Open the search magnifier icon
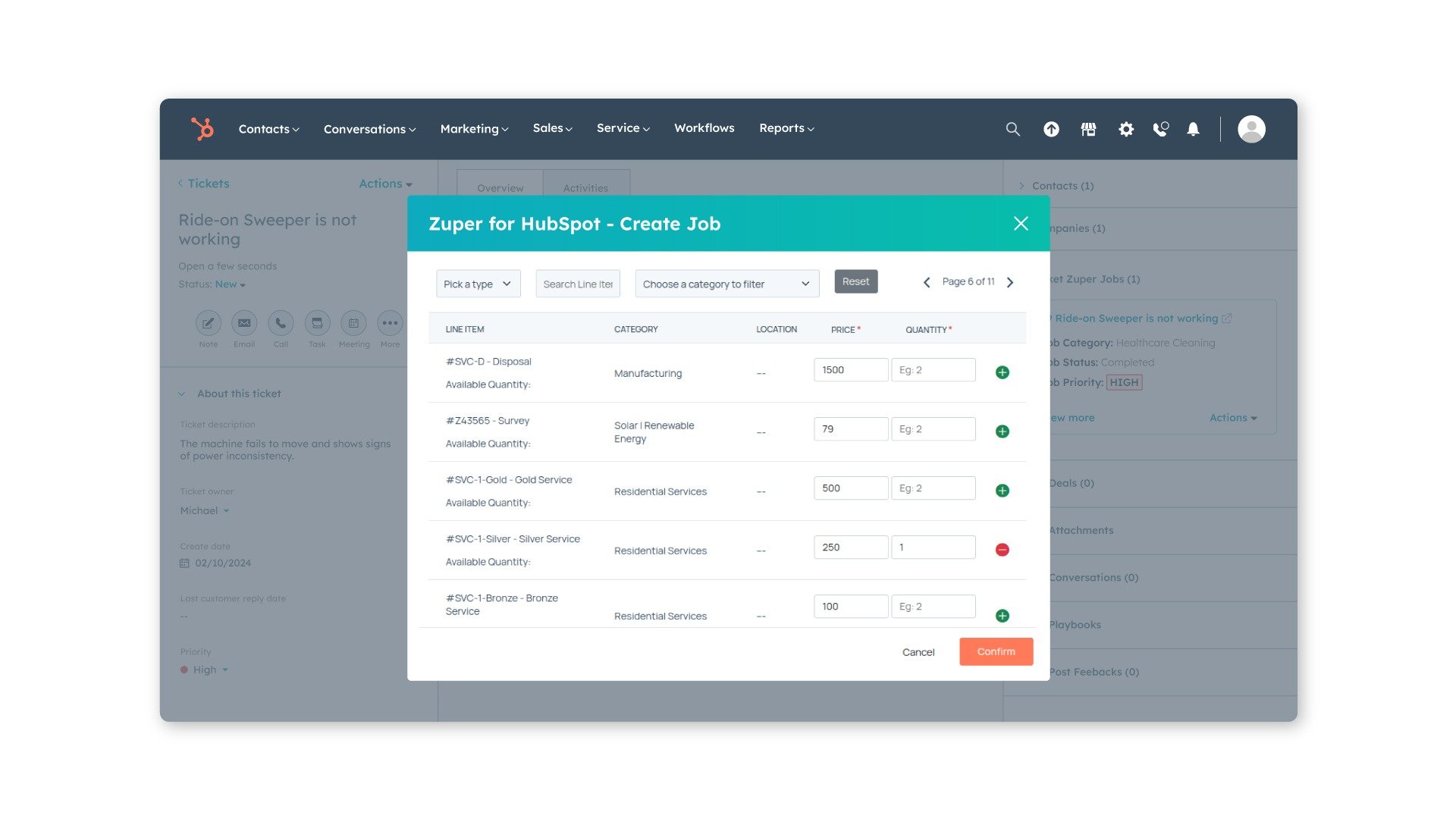Image resolution: width=1456 pixels, height=819 pixels. (x=1012, y=129)
